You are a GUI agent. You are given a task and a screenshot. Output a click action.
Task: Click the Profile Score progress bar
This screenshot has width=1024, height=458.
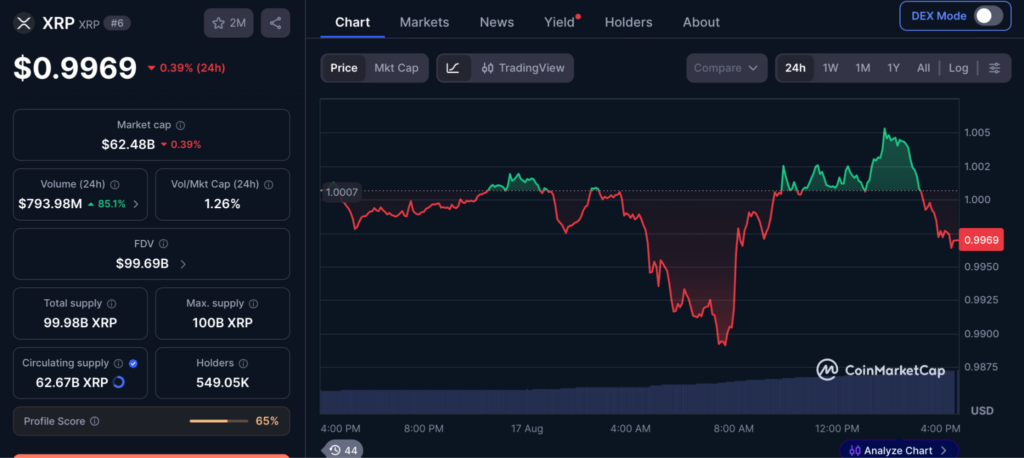pos(219,421)
